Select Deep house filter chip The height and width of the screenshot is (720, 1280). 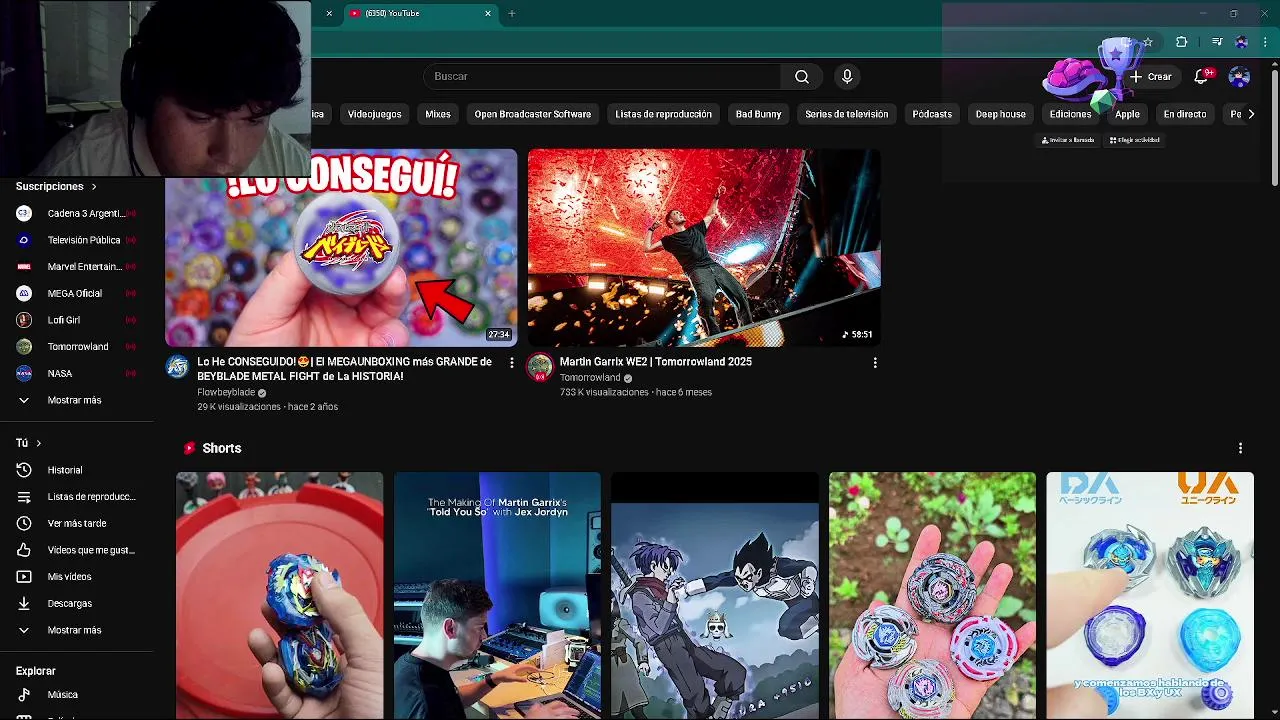[1001, 114]
